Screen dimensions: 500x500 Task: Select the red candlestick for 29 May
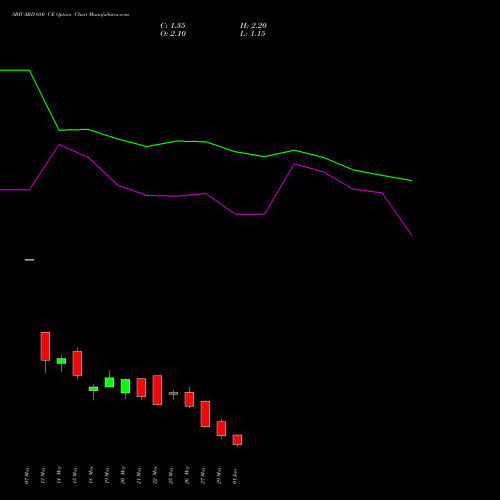point(221,429)
